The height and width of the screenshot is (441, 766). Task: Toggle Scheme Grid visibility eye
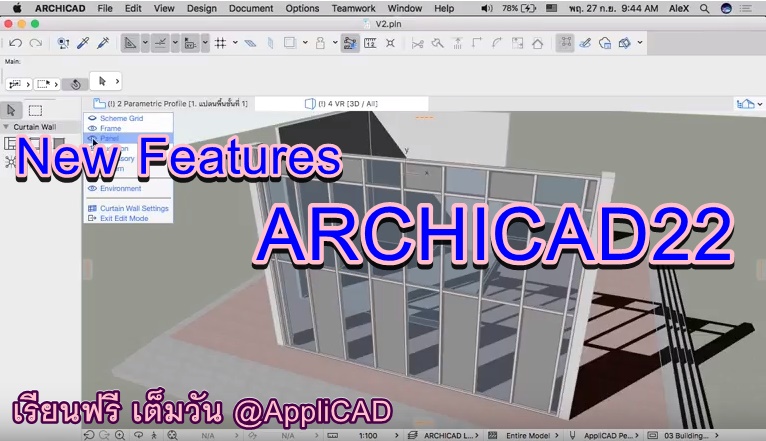(x=92, y=118)
